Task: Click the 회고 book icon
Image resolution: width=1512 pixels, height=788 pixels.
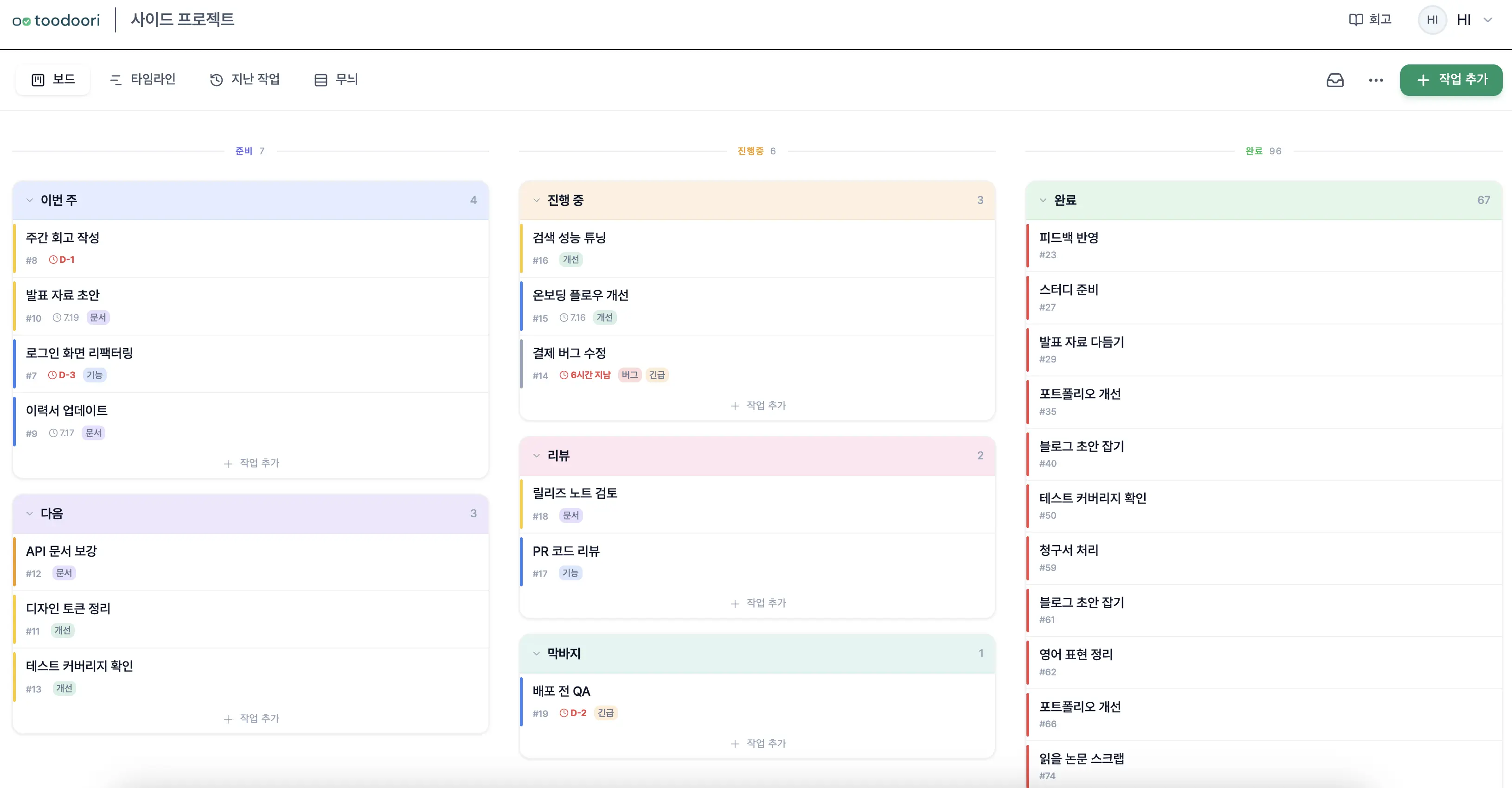Action: click(x=1355, y=19)
